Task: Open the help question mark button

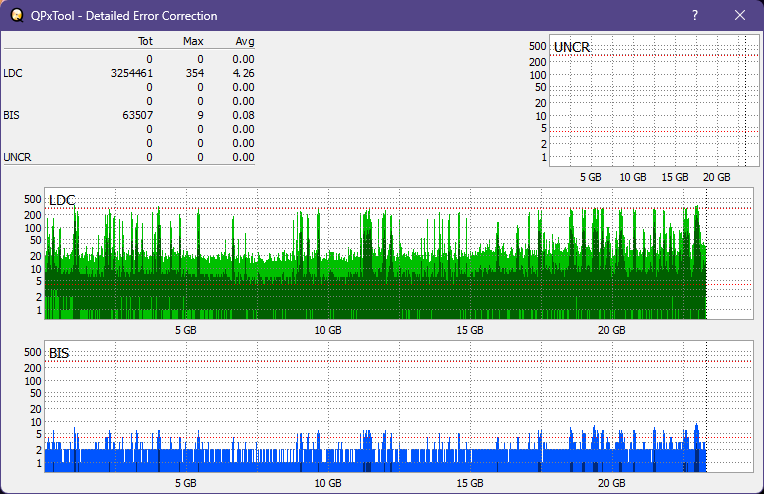Action: click(x=695, y=16)
